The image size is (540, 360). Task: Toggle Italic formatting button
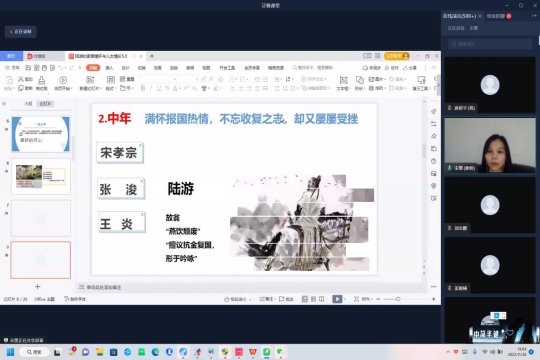[150, 89]
